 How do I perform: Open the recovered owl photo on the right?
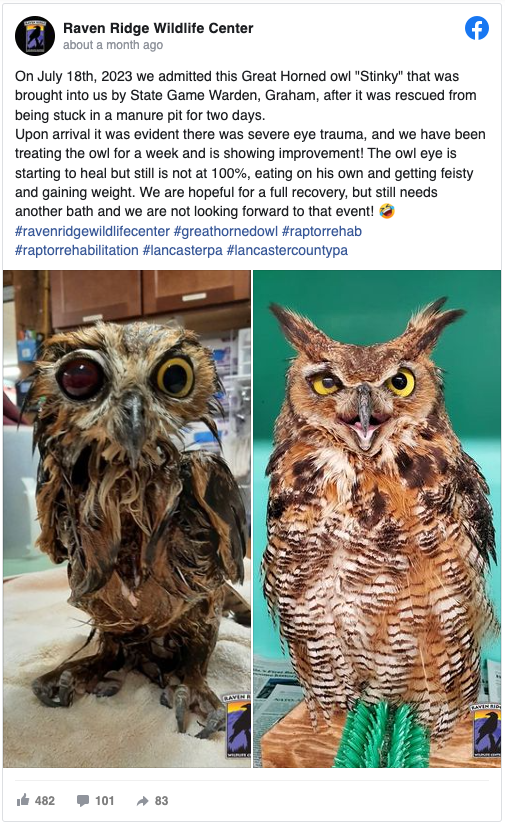[x=377, y=519]
